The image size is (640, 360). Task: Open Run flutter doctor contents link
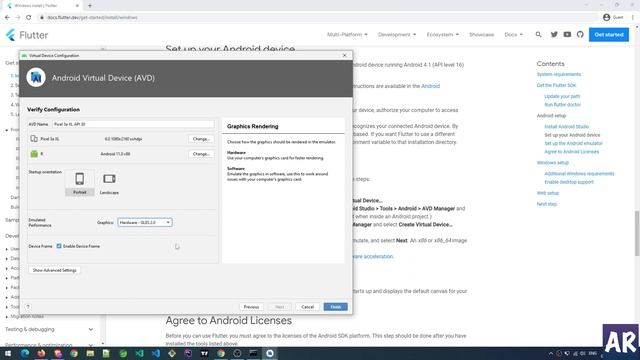562,104
